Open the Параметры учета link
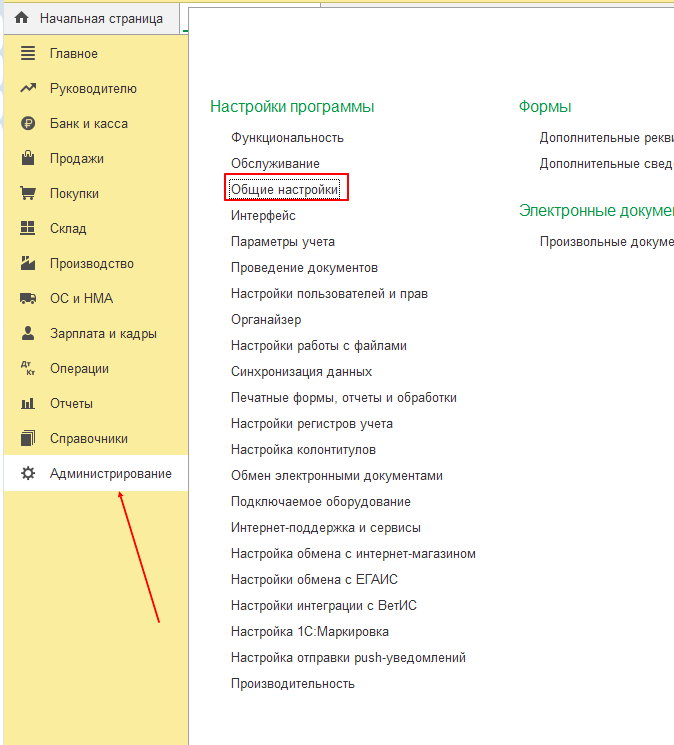Screen dimensions: 674x745 (283, 242)
